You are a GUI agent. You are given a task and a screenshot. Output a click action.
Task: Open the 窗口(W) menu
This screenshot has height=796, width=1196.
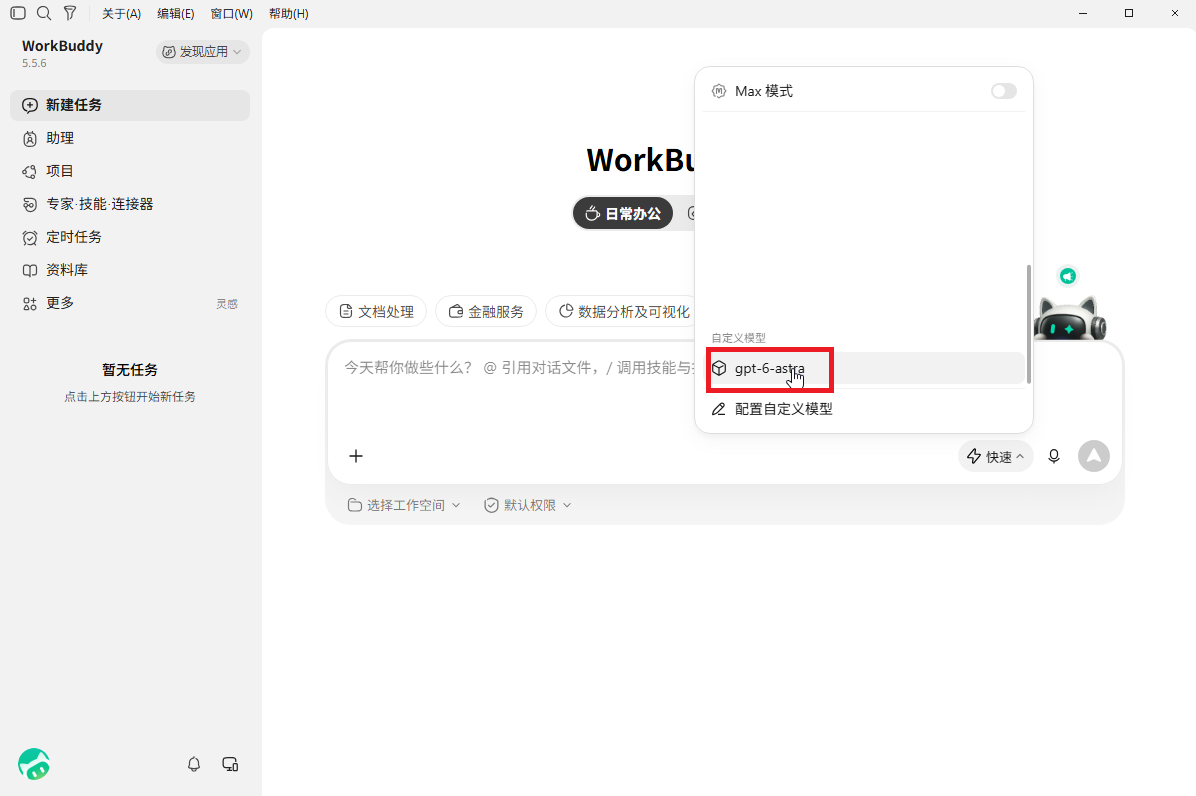[x=231, y=14]
